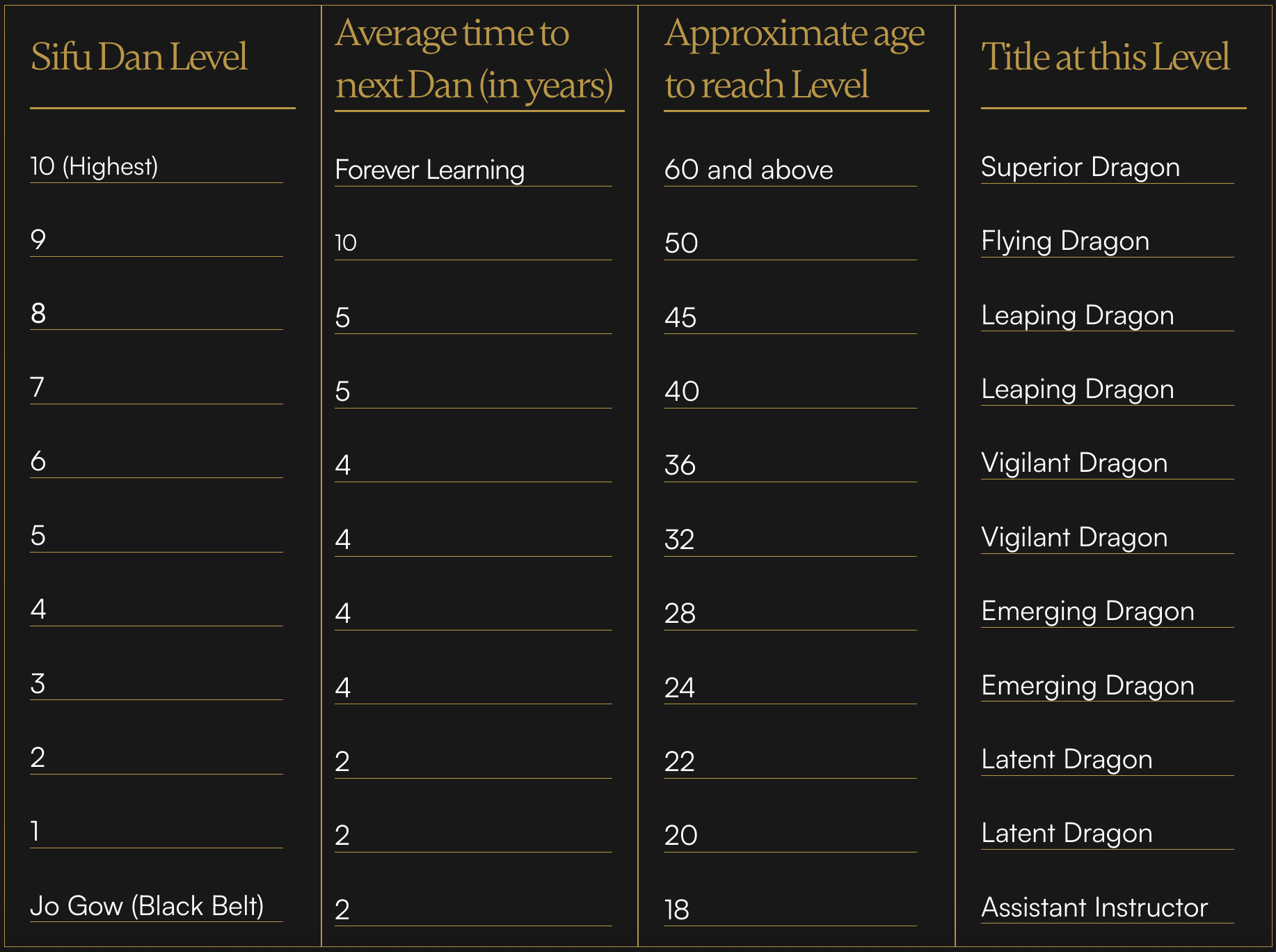Click the "Approximate age to reach Level" header
Image resolution: width=1276 pixels, height=952 pixels.
click(x=795, y=59)
